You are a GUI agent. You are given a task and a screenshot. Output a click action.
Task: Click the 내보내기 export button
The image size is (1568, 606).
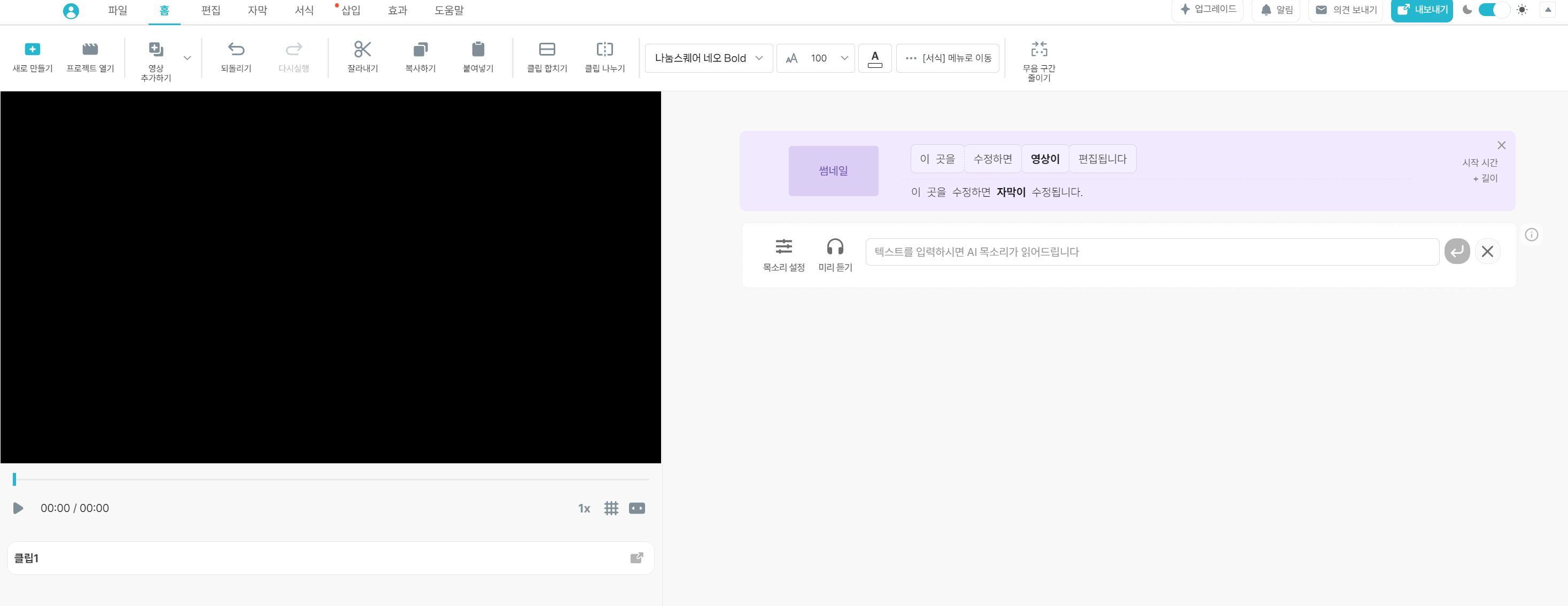(x=1422, y=10)
